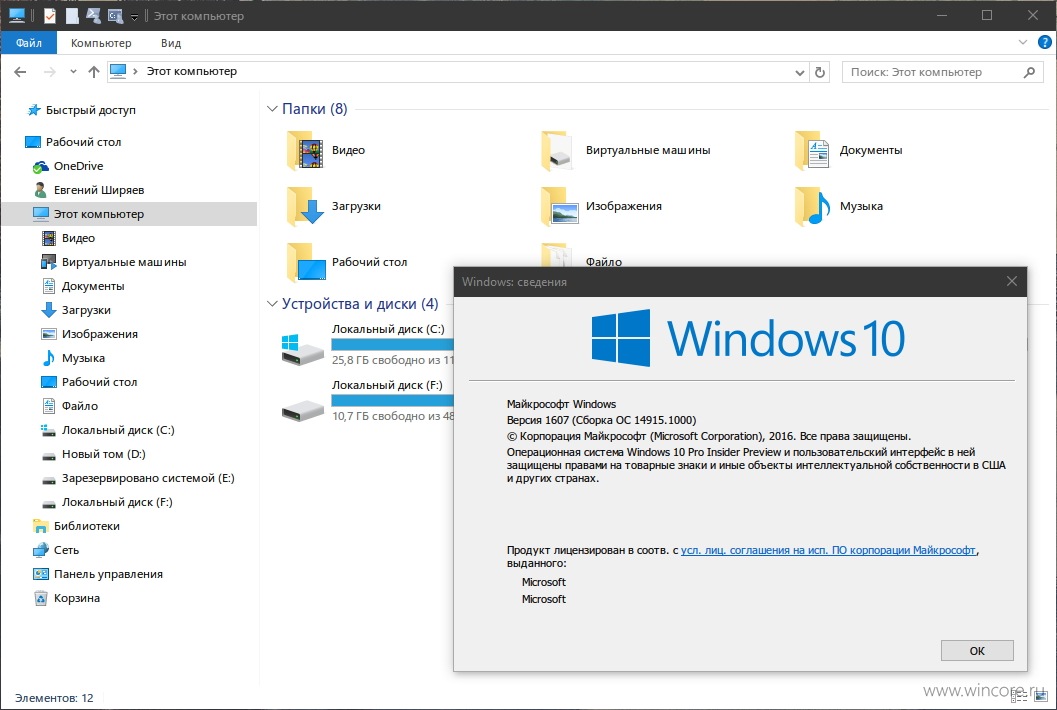Collapse the Устройства и диски (4) group
Screen dimensions: 1057x710
[272, 304]
